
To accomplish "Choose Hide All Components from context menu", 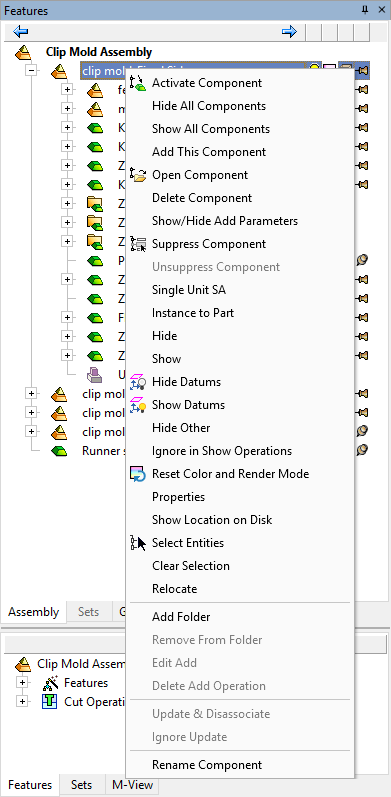I will click(209, 106).
